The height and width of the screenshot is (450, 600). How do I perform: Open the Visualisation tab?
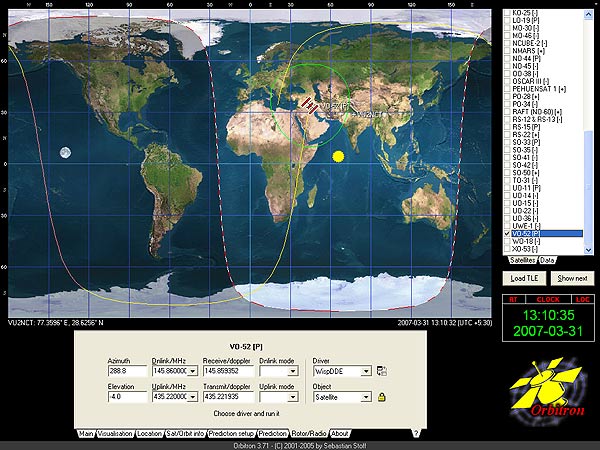[x=115, y=434]
